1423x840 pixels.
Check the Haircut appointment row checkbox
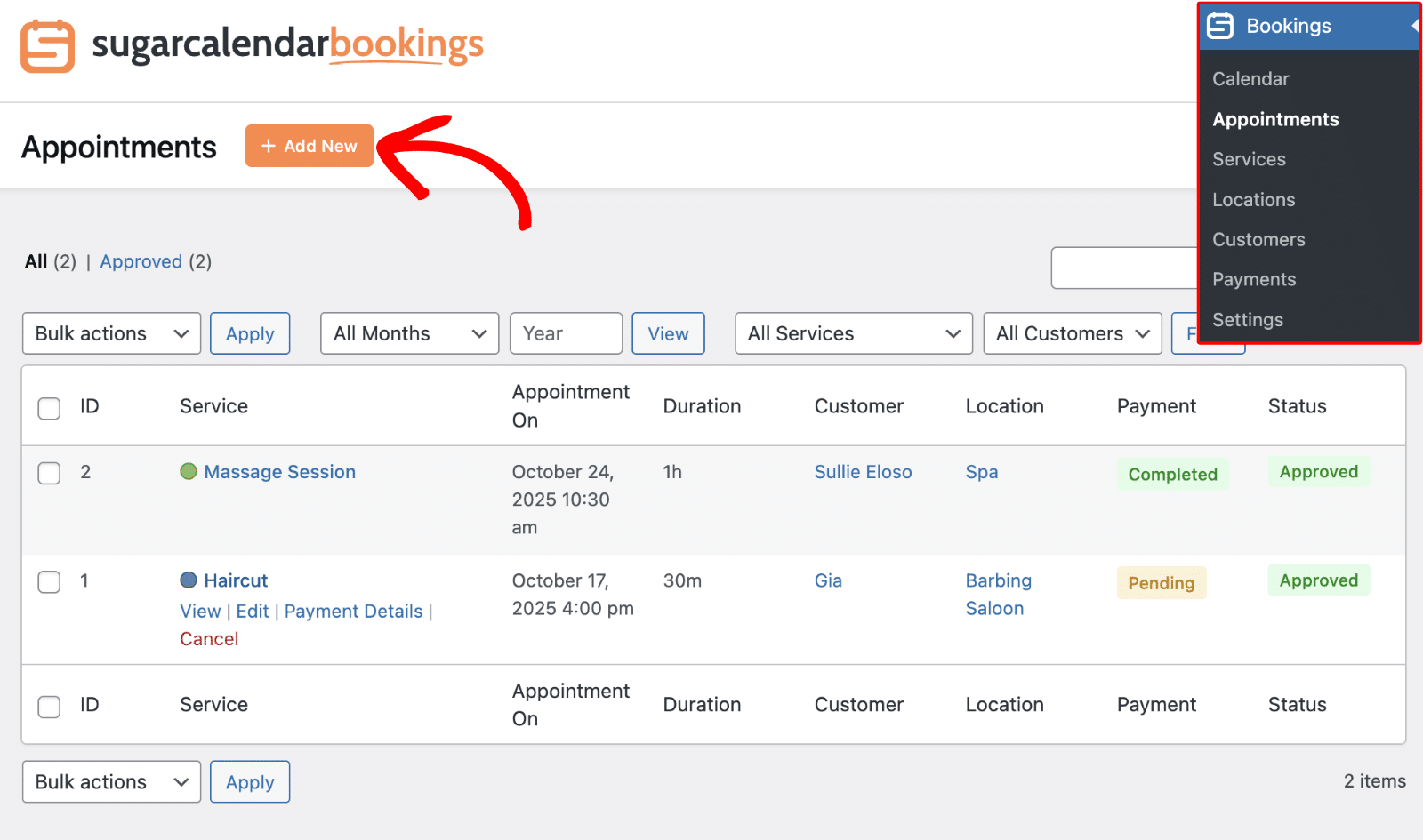49,582
